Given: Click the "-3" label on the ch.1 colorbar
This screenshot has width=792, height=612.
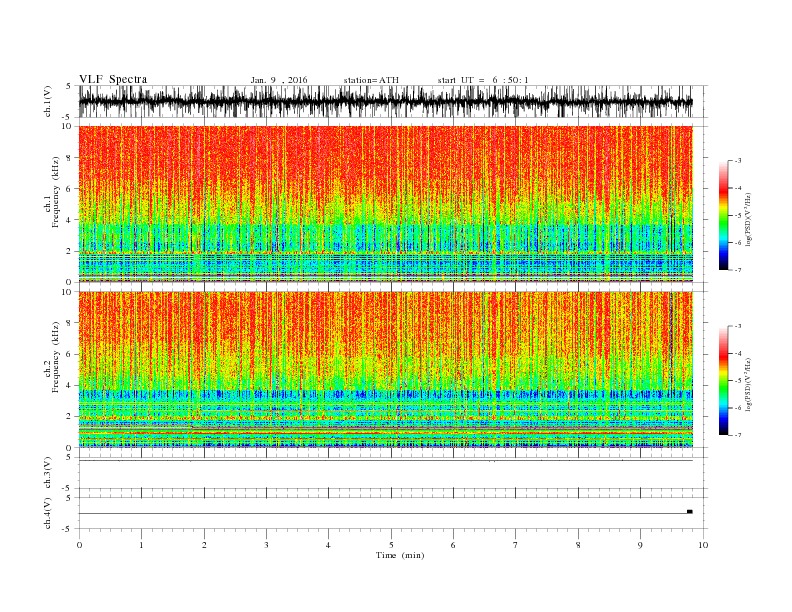Looking at the screenshot, I should coord(737,161).
